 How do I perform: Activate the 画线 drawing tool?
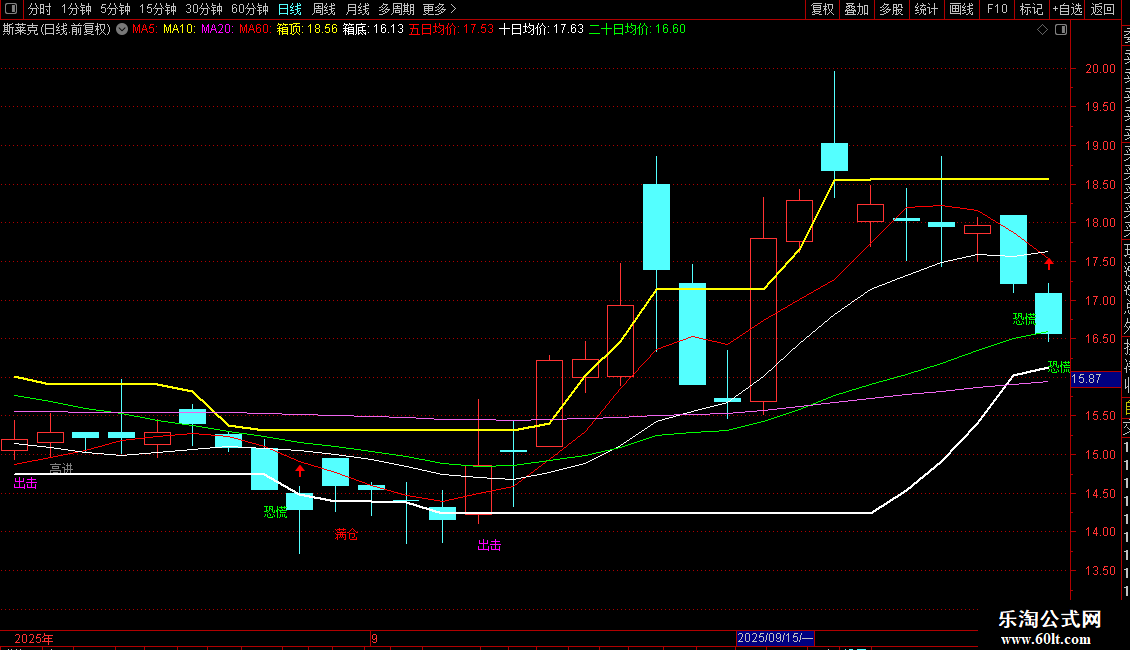pyautogui.click(x=961, y=9)
